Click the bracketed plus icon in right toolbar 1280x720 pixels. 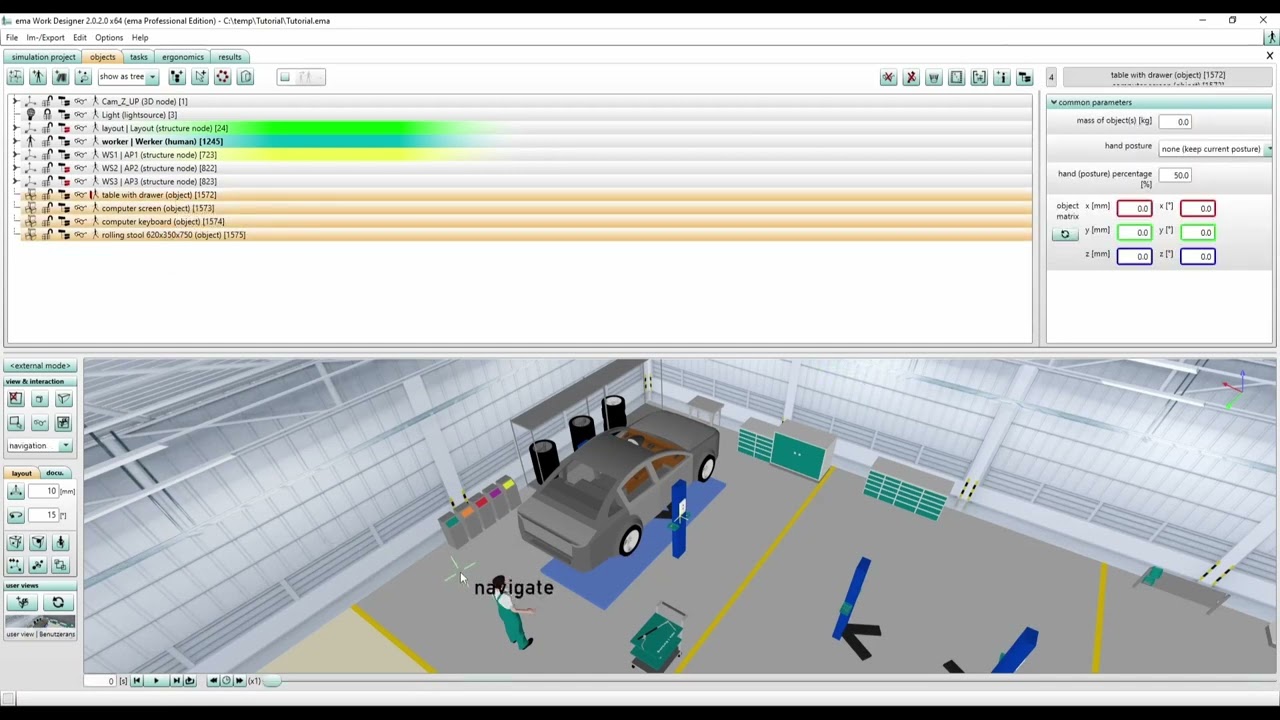979,77
